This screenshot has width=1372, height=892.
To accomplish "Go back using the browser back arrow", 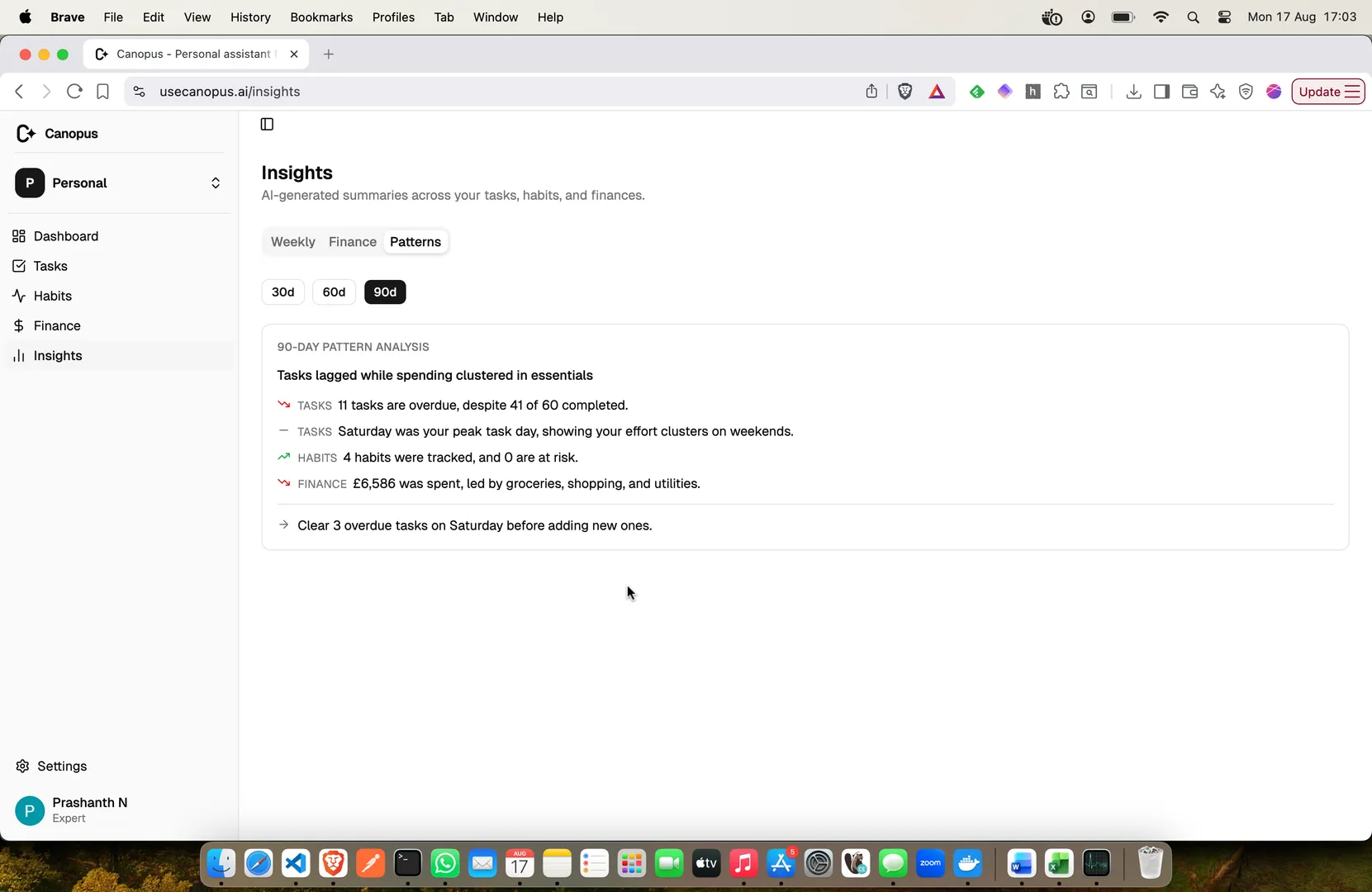I will (19, 92).
